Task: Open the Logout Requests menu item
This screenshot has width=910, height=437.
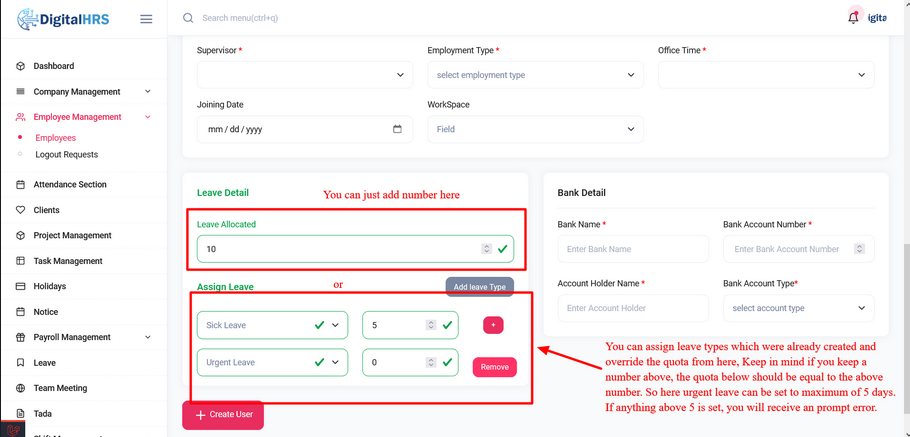Action: 67,155
